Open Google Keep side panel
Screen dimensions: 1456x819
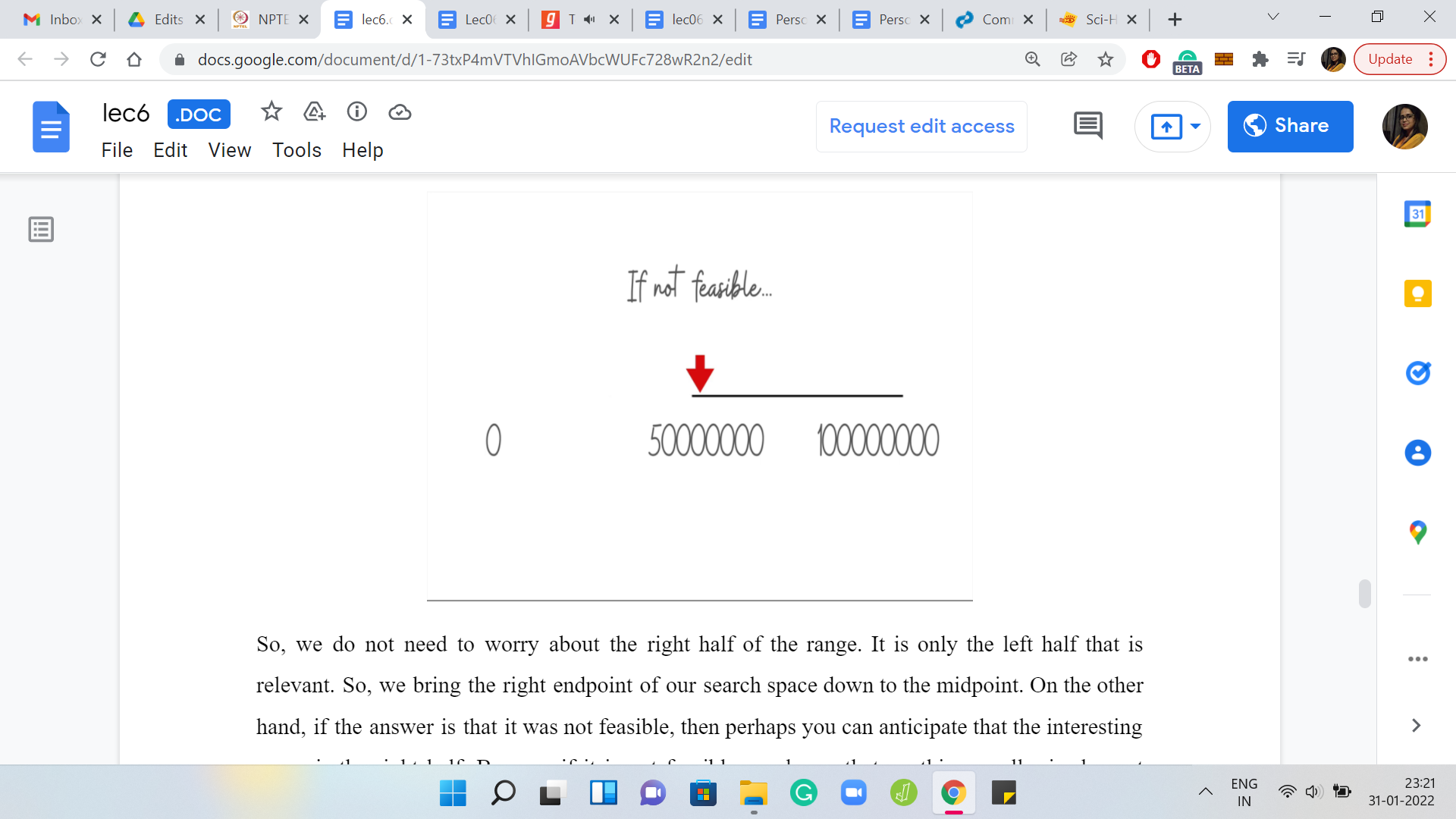tap(1417, 293)
